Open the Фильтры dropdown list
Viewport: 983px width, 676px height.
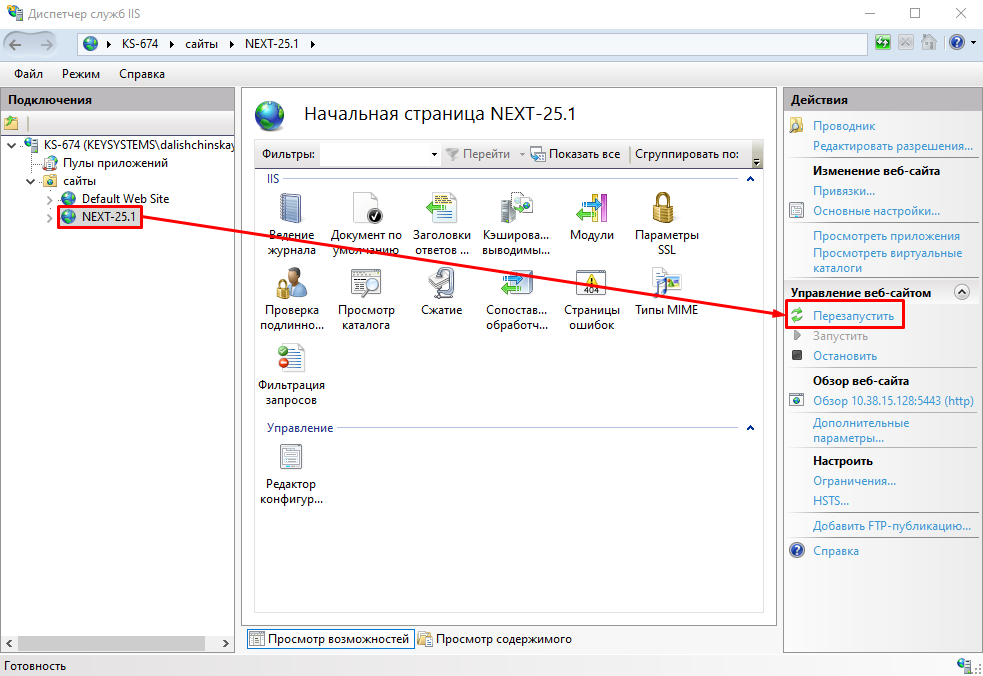tap(434, 155)
